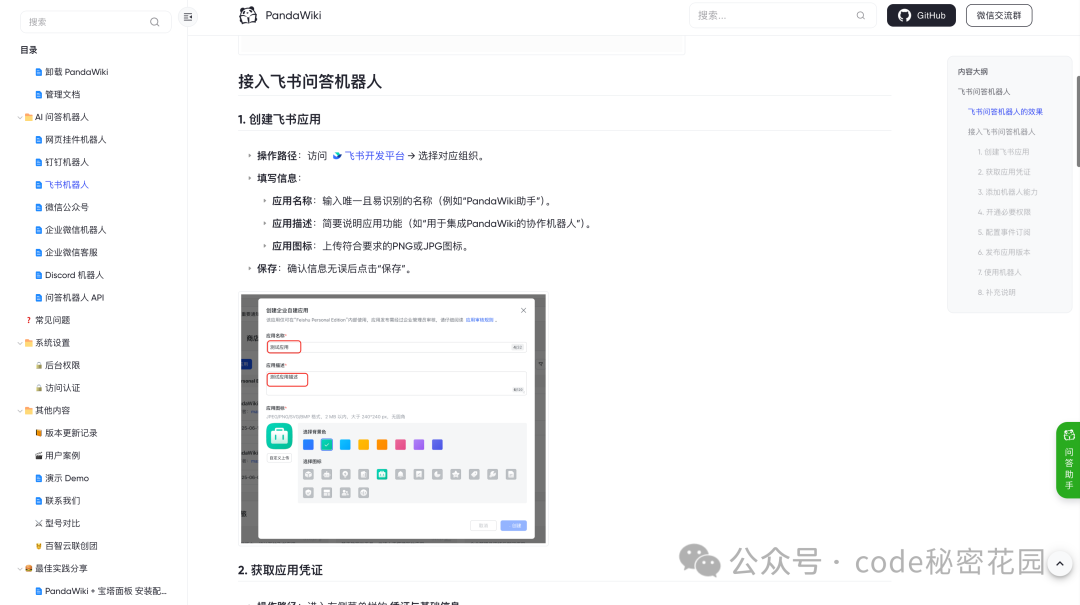Click the back-to-top arrow button

tap(1059, 564)
